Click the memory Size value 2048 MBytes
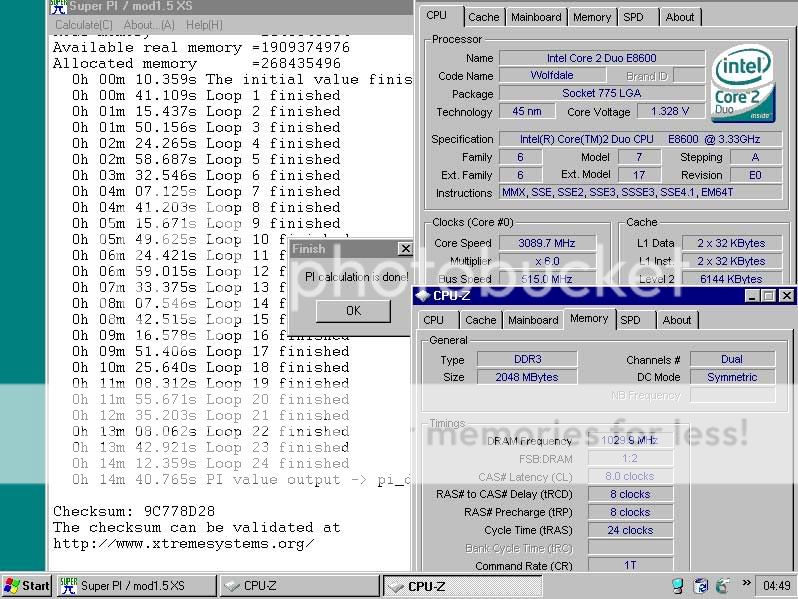 pyautogui.click(x=527, y=377)
